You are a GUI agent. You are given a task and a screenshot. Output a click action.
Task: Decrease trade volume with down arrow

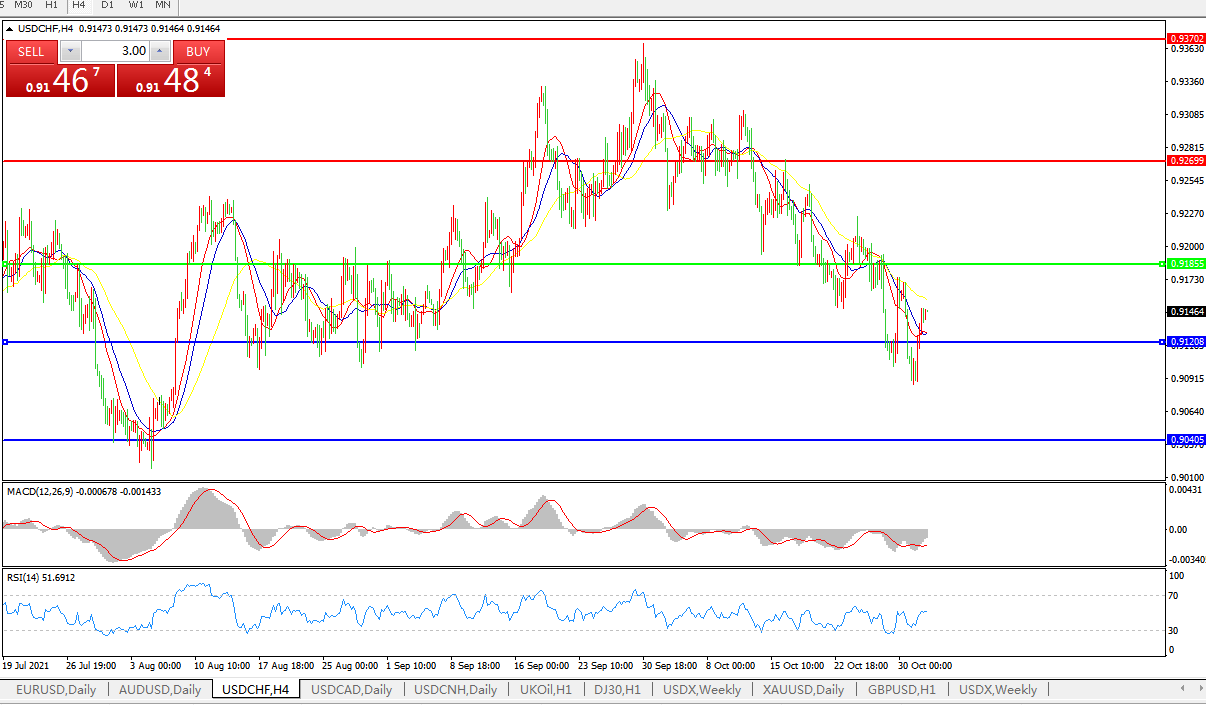[x=70, y=51]
